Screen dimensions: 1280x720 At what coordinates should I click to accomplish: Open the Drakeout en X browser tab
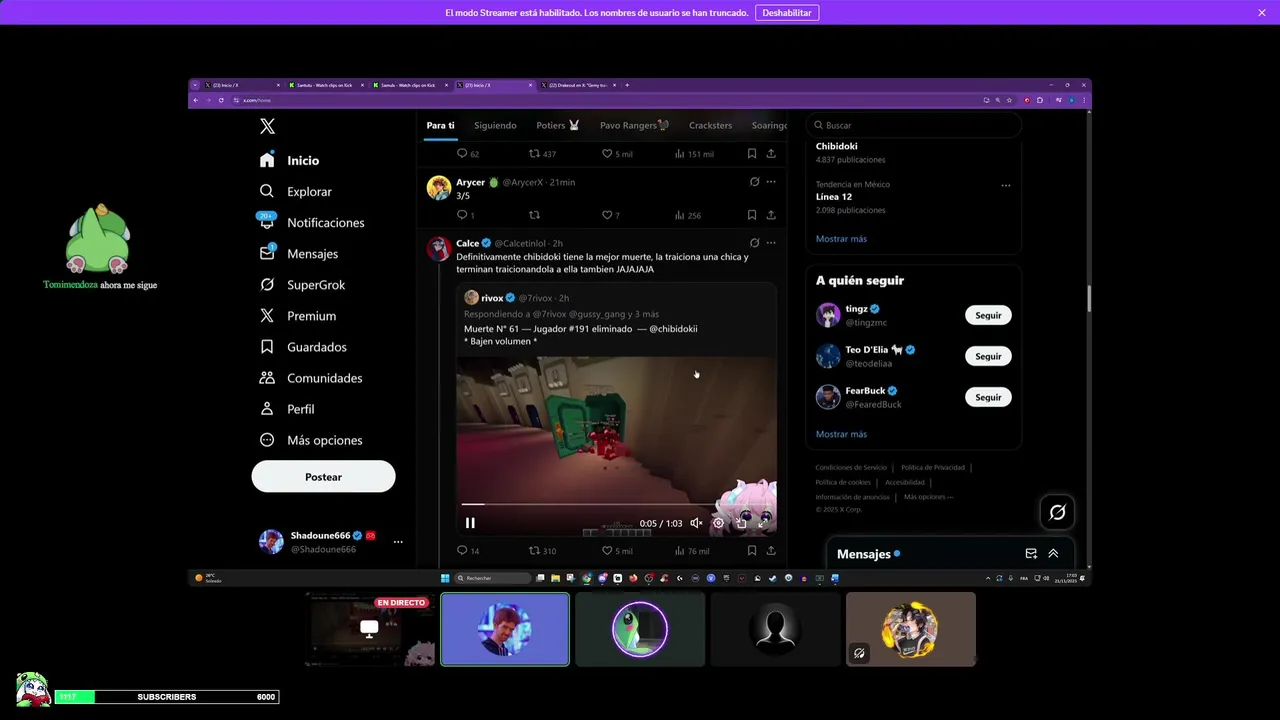pyautogui.click(x=580, y=85)
